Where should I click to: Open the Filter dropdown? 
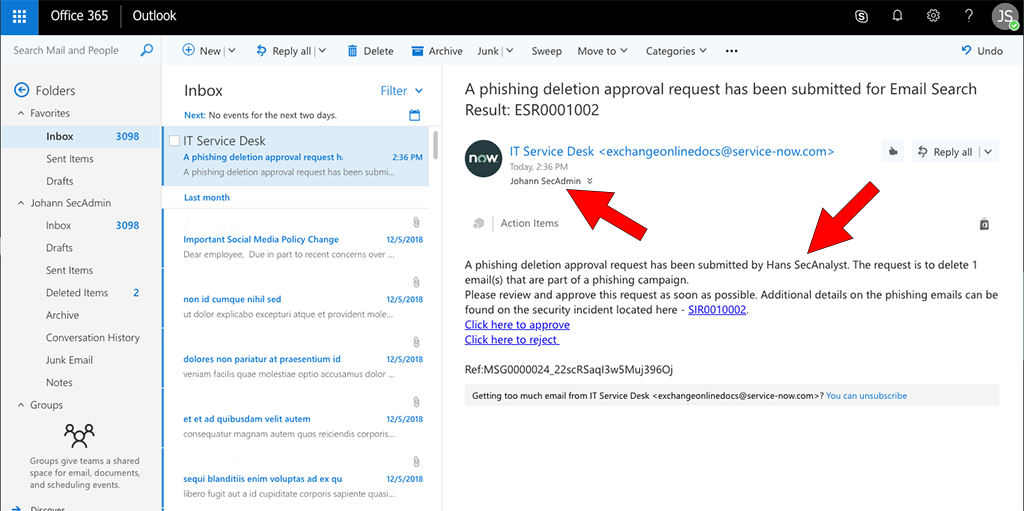point(402,91)
